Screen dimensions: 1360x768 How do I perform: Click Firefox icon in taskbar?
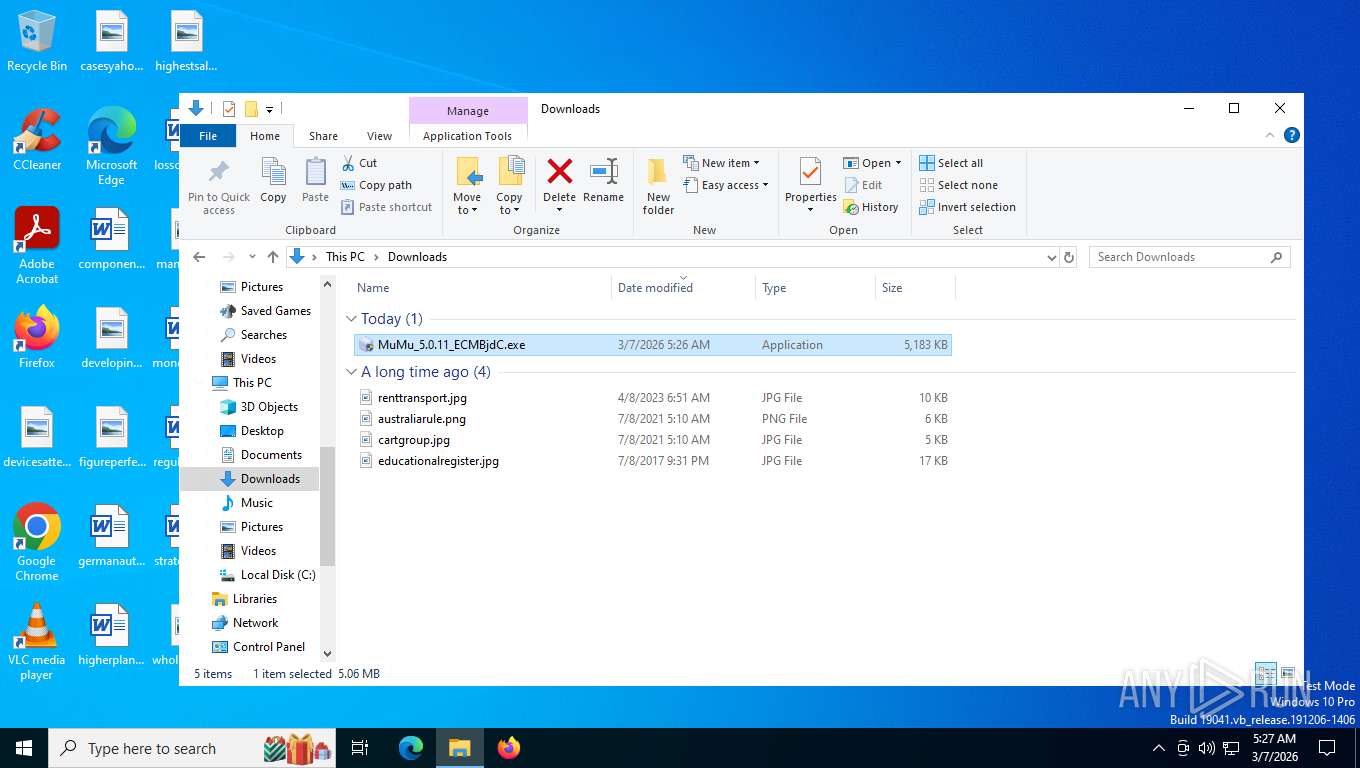509,748
